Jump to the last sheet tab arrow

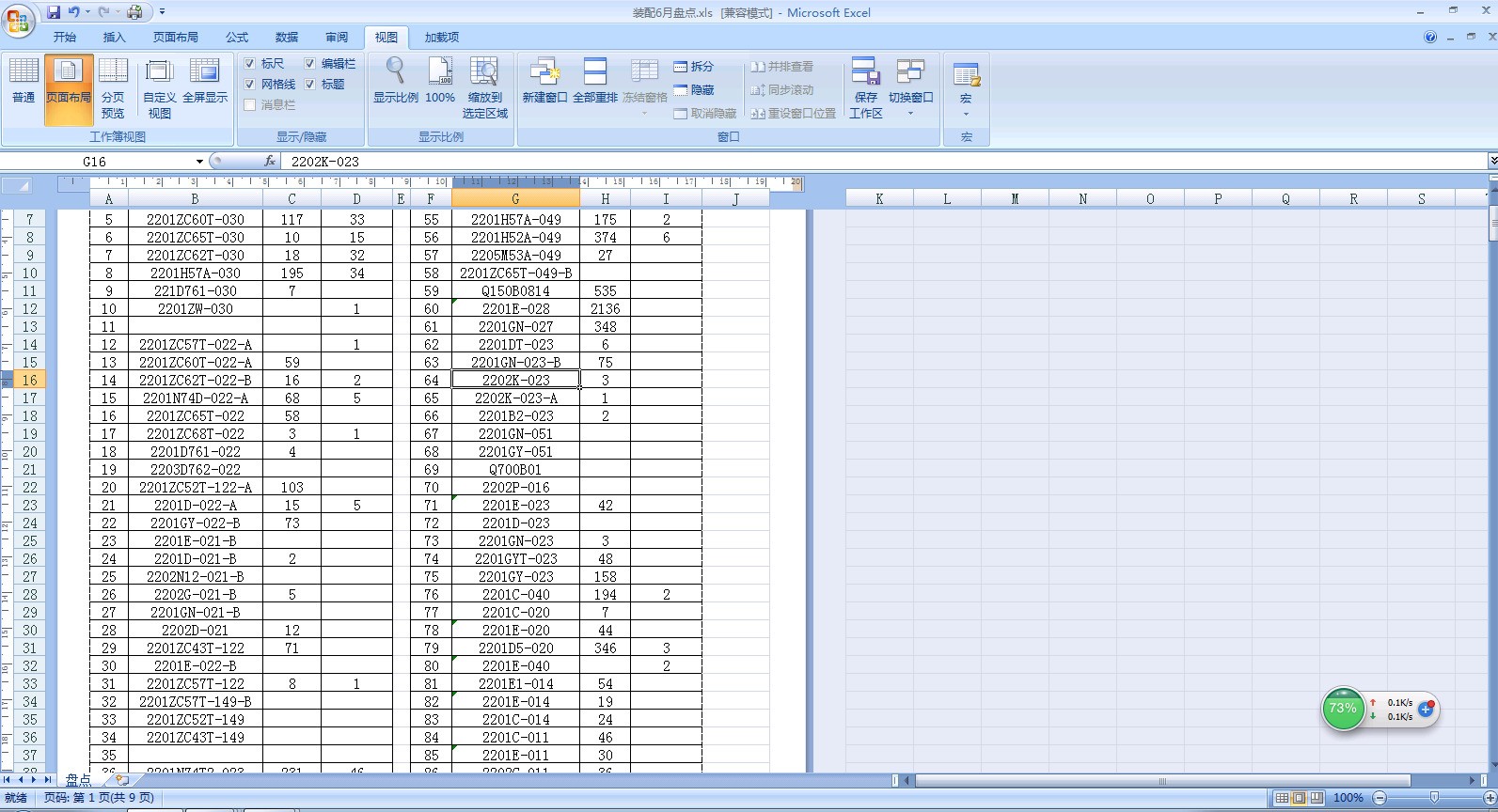pos(47,780)
